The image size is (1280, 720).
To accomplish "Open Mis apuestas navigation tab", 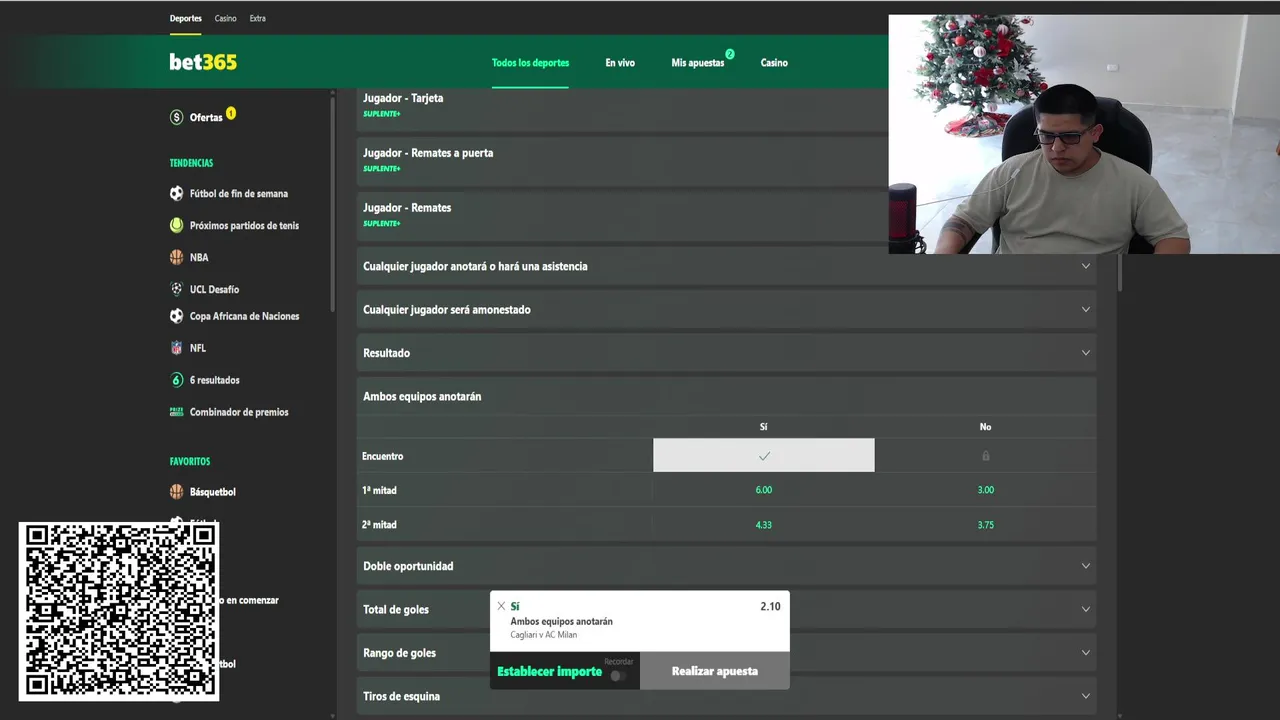I will 698,63.
